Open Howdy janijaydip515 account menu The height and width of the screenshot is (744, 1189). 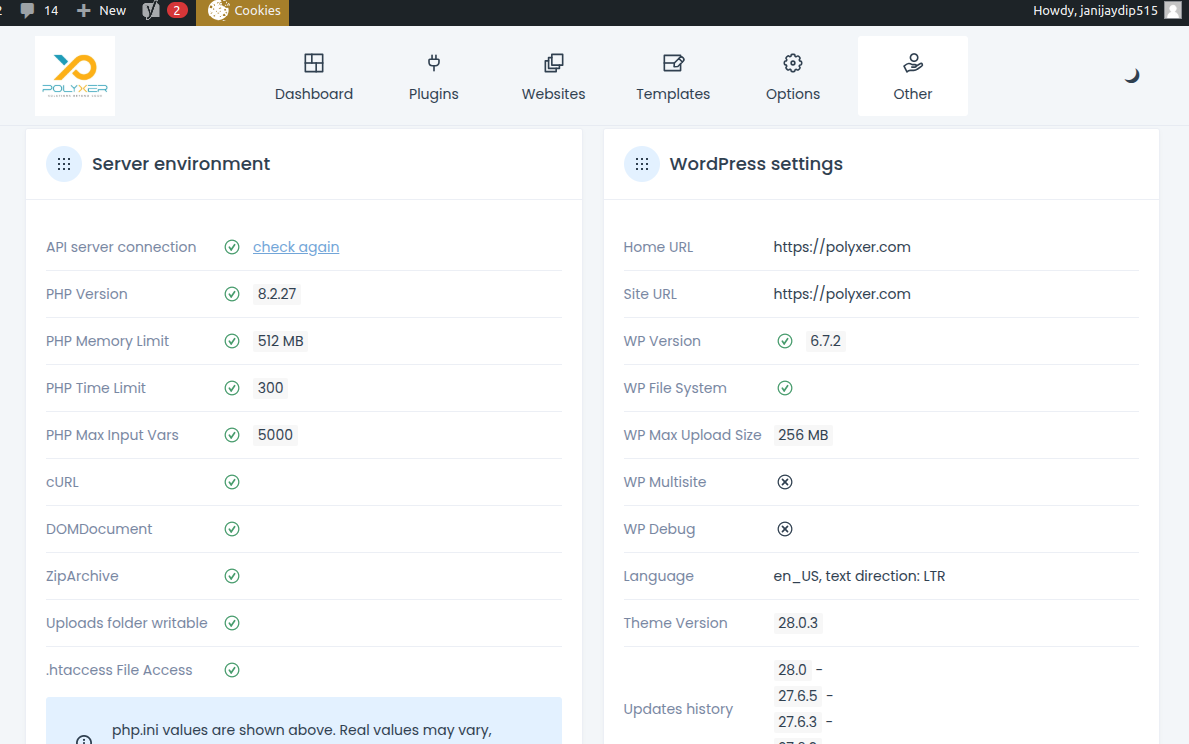[x=1107, y=11]
